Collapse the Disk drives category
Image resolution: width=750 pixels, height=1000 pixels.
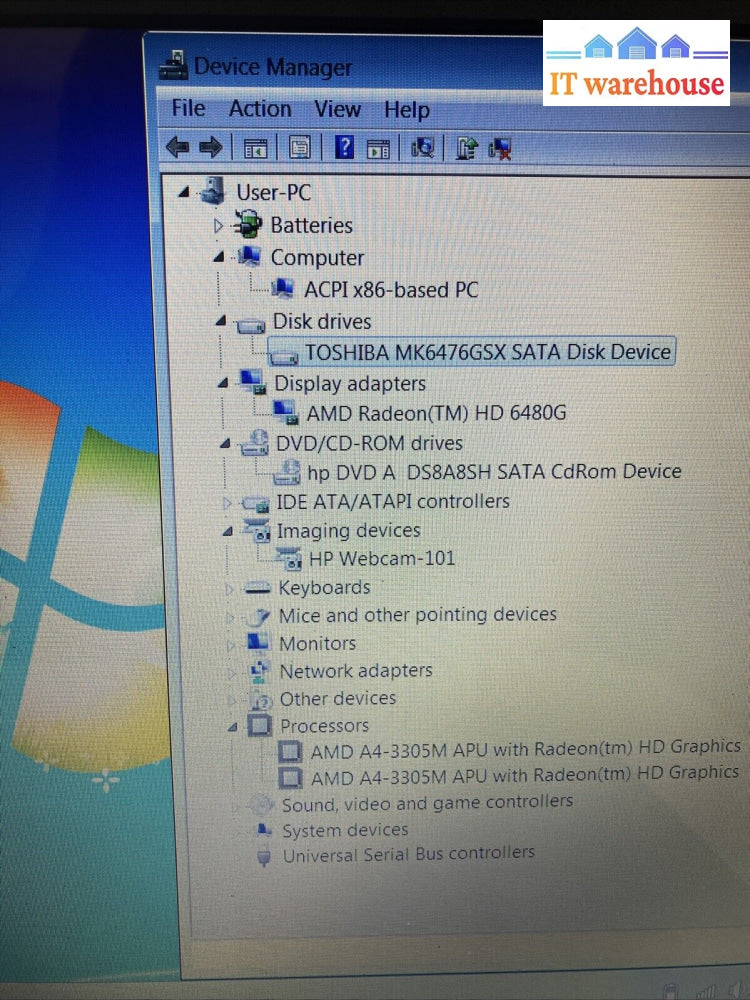(x=219, y=322)
